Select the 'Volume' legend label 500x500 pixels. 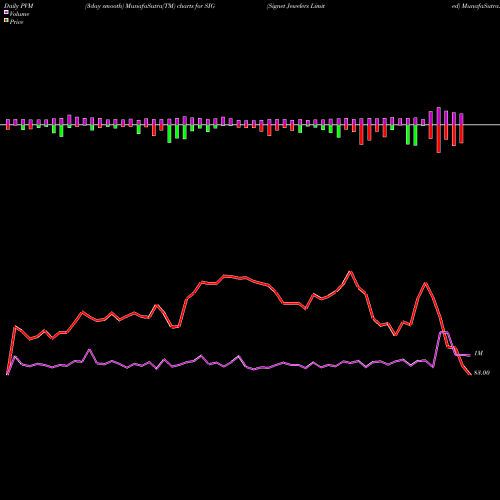tap(19, 14)
